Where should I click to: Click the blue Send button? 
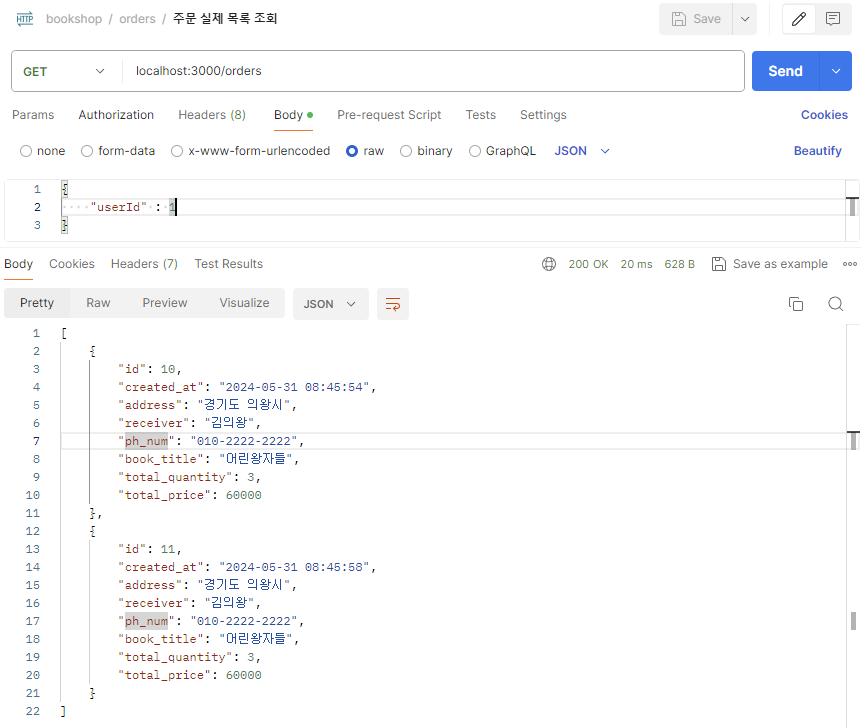[x=786, y=71]
